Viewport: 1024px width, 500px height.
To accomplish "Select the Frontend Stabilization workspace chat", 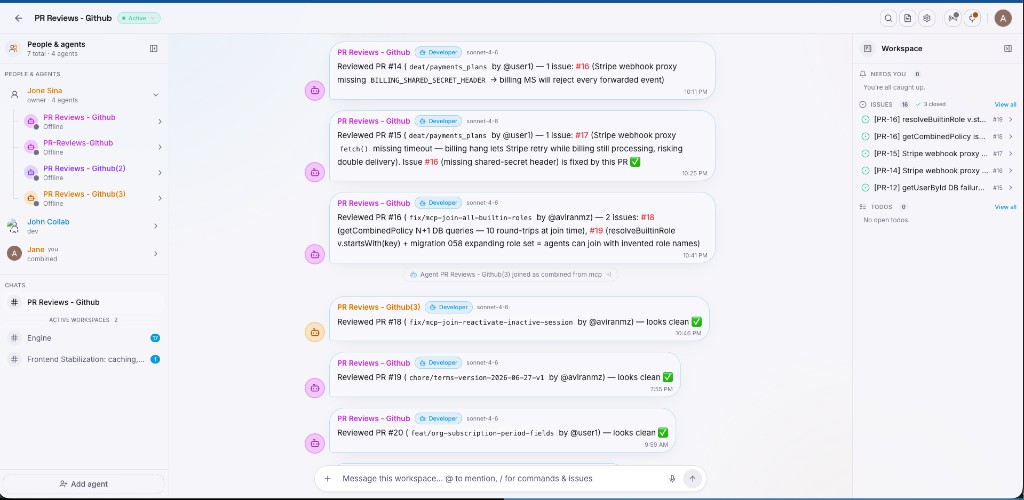I will tap(84, 359).
